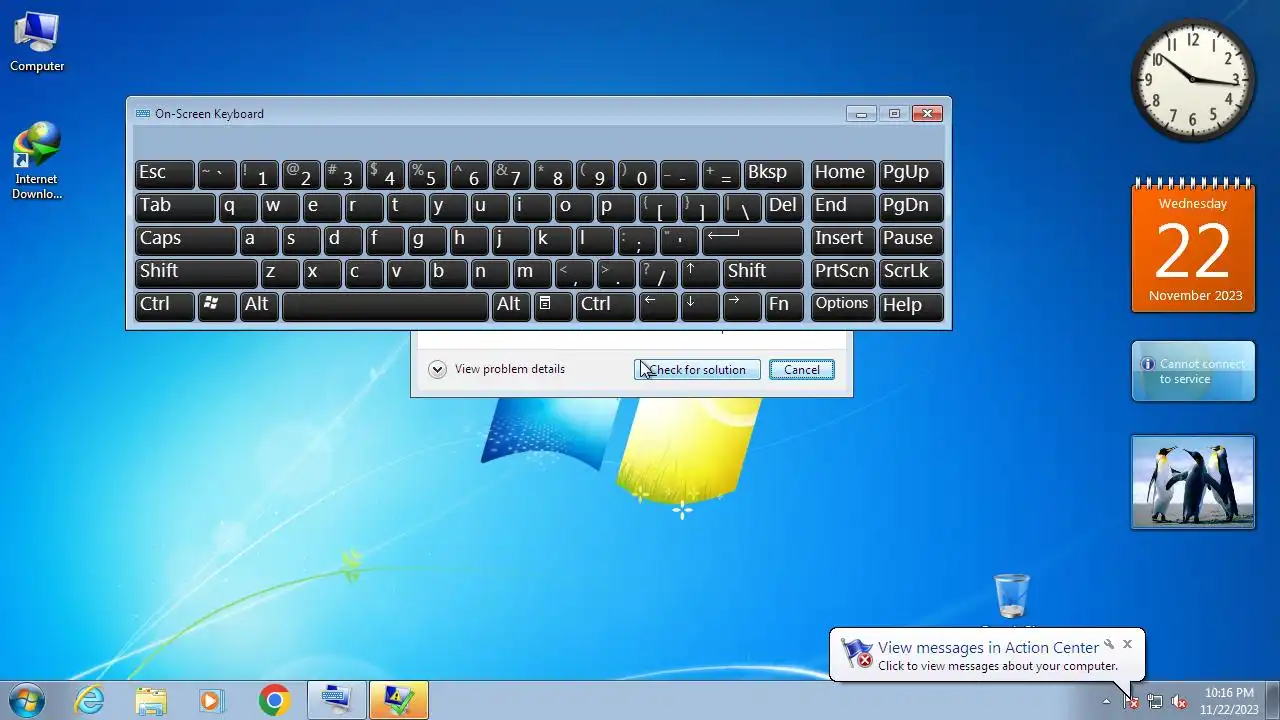Viewport: 1280px width, 720px height.
Task: Open the Windows Start menu
Action: coord(27,700)
